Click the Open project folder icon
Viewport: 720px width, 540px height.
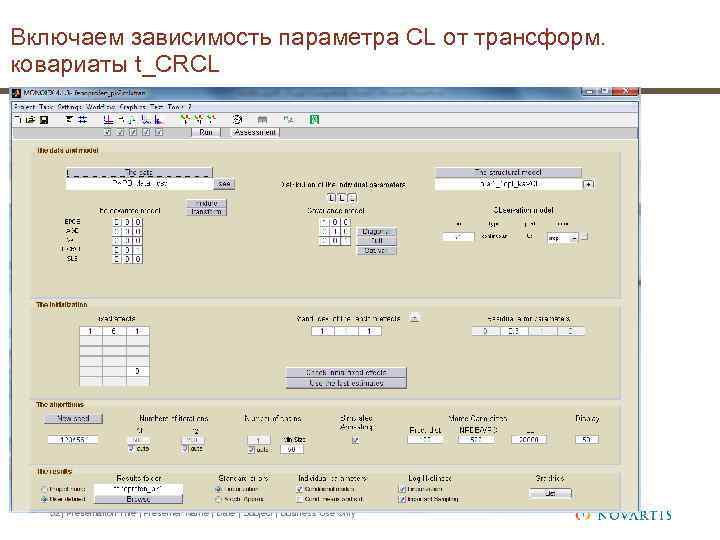click(x=30, y=120)
